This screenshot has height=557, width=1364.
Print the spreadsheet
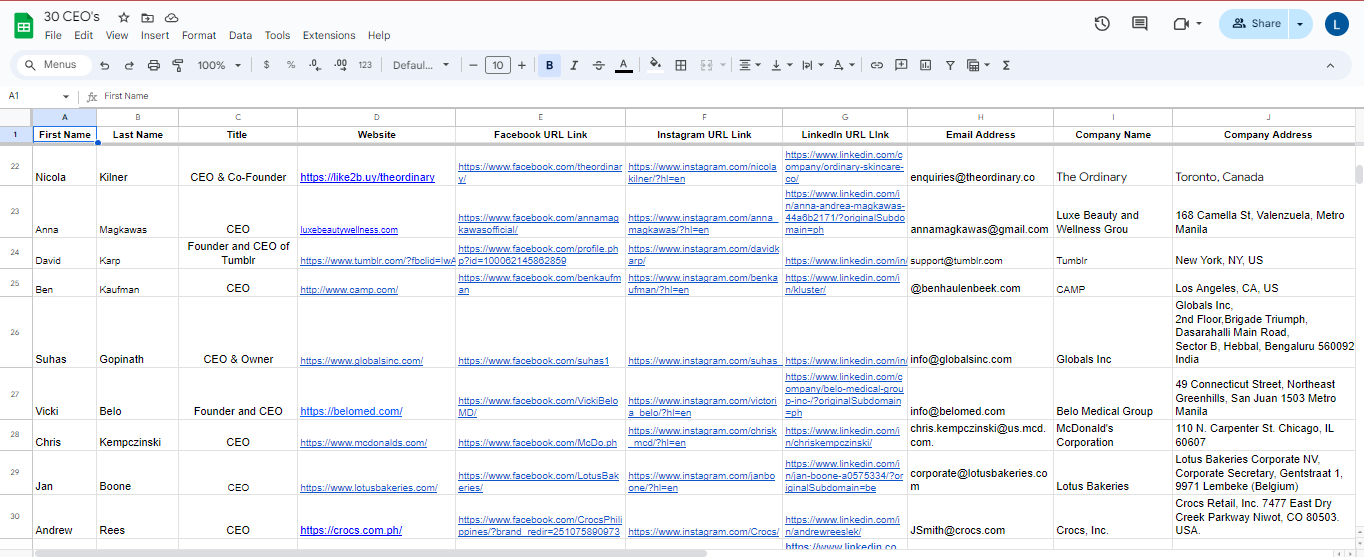154,65
